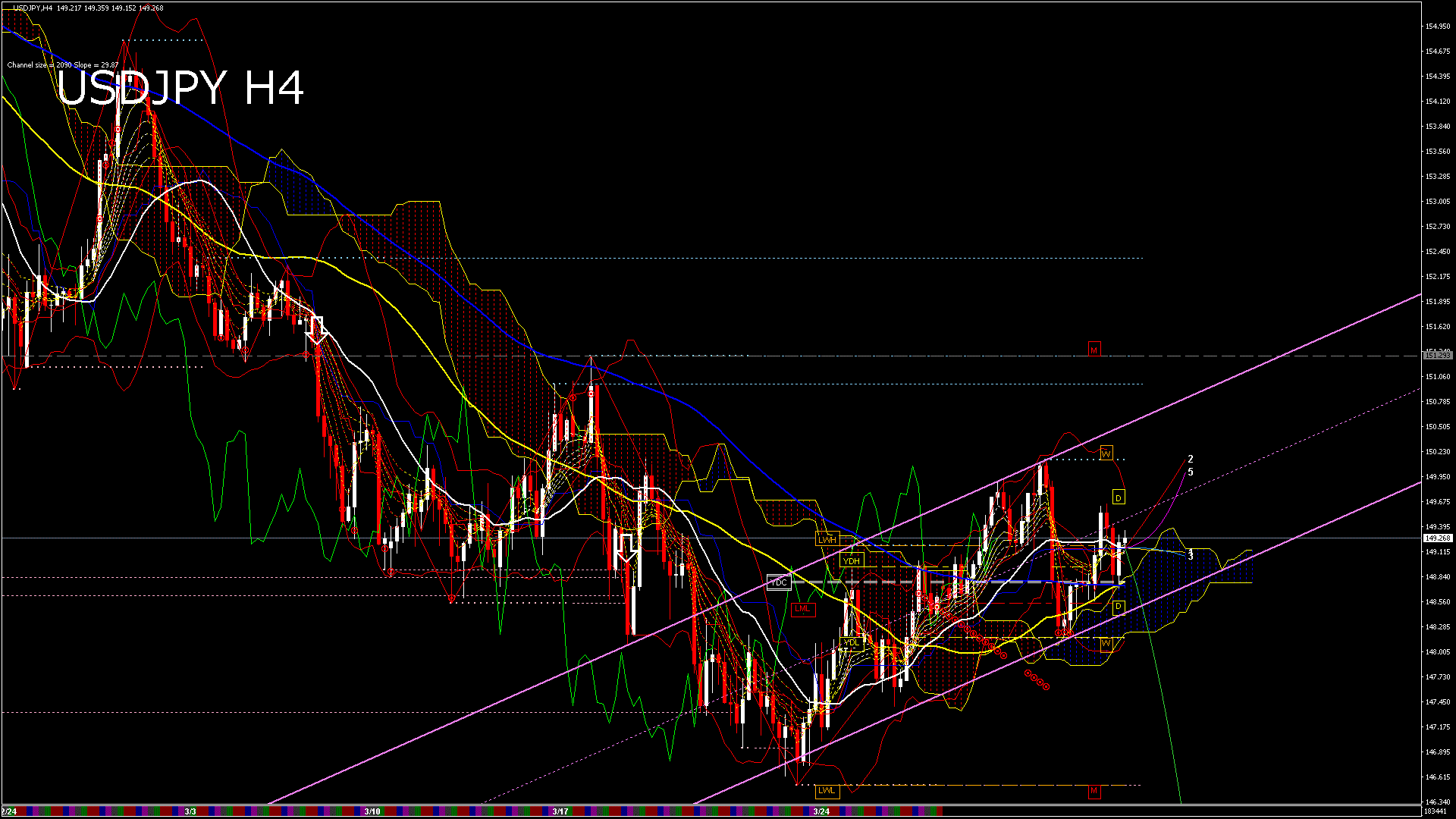
Task: Select the YDL yellow label box
Action: 852,642
